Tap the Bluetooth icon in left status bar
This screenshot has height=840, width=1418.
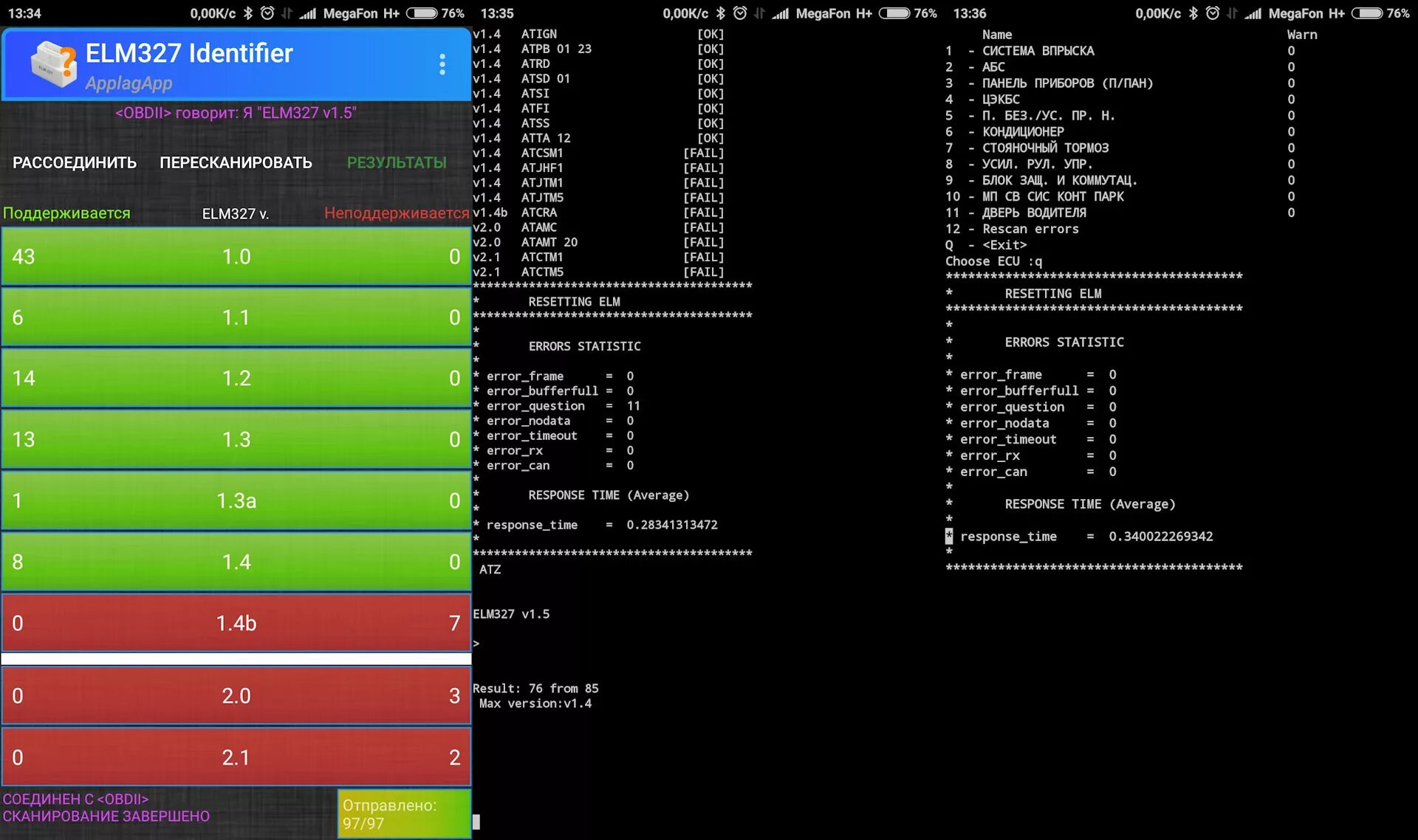pos(248,13)
